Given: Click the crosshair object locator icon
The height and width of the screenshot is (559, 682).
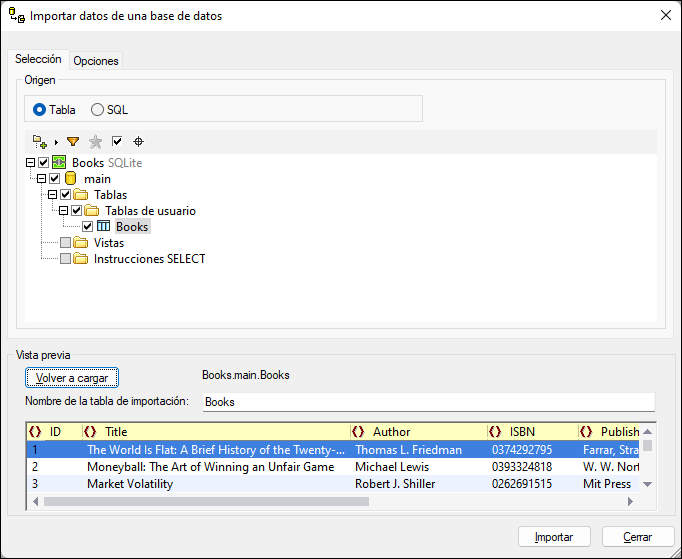Looking at the screenshot, I should (x=139, y=142).
